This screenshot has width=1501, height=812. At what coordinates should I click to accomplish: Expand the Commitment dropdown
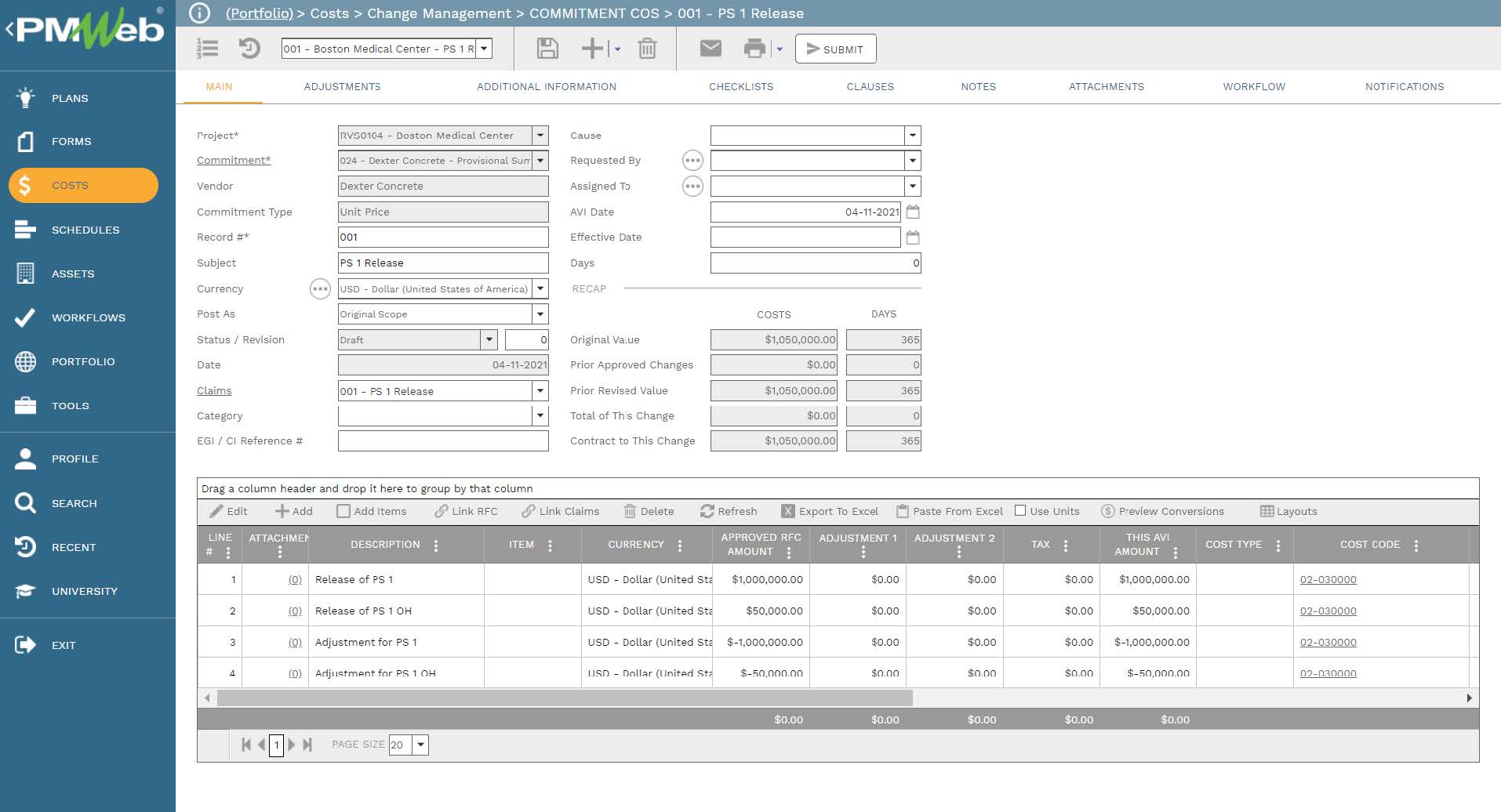click(x=540, y=161)
